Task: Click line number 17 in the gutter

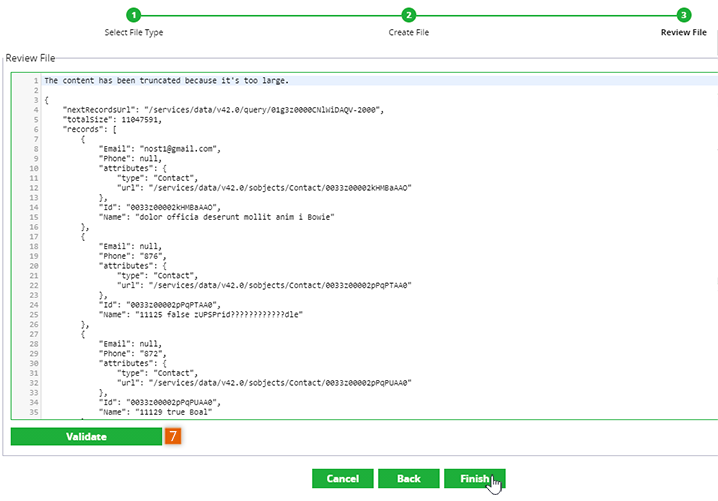Action: 34,237
